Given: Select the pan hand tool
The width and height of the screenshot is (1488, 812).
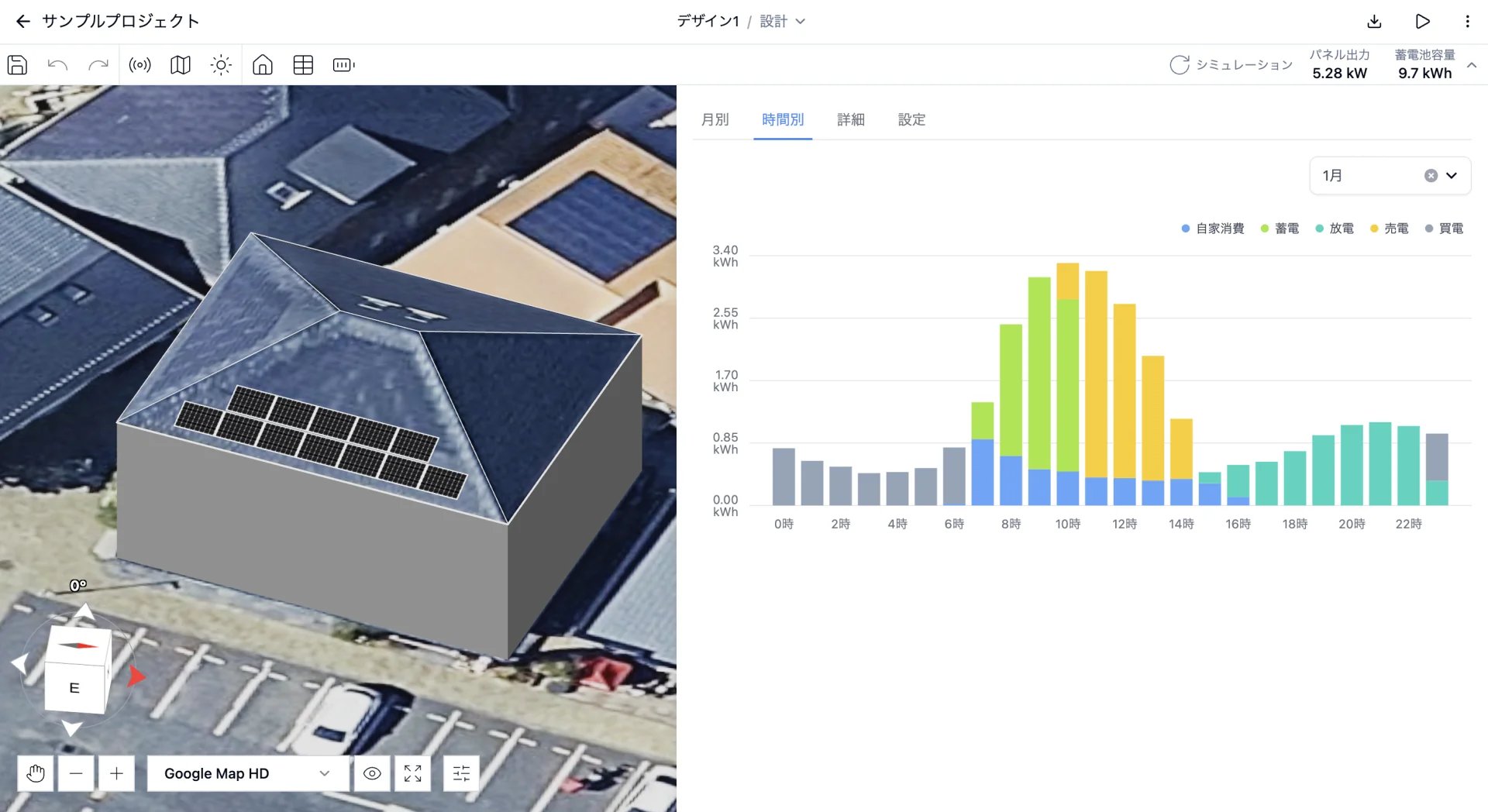Looking at the screenshot, I should (36, 773).
